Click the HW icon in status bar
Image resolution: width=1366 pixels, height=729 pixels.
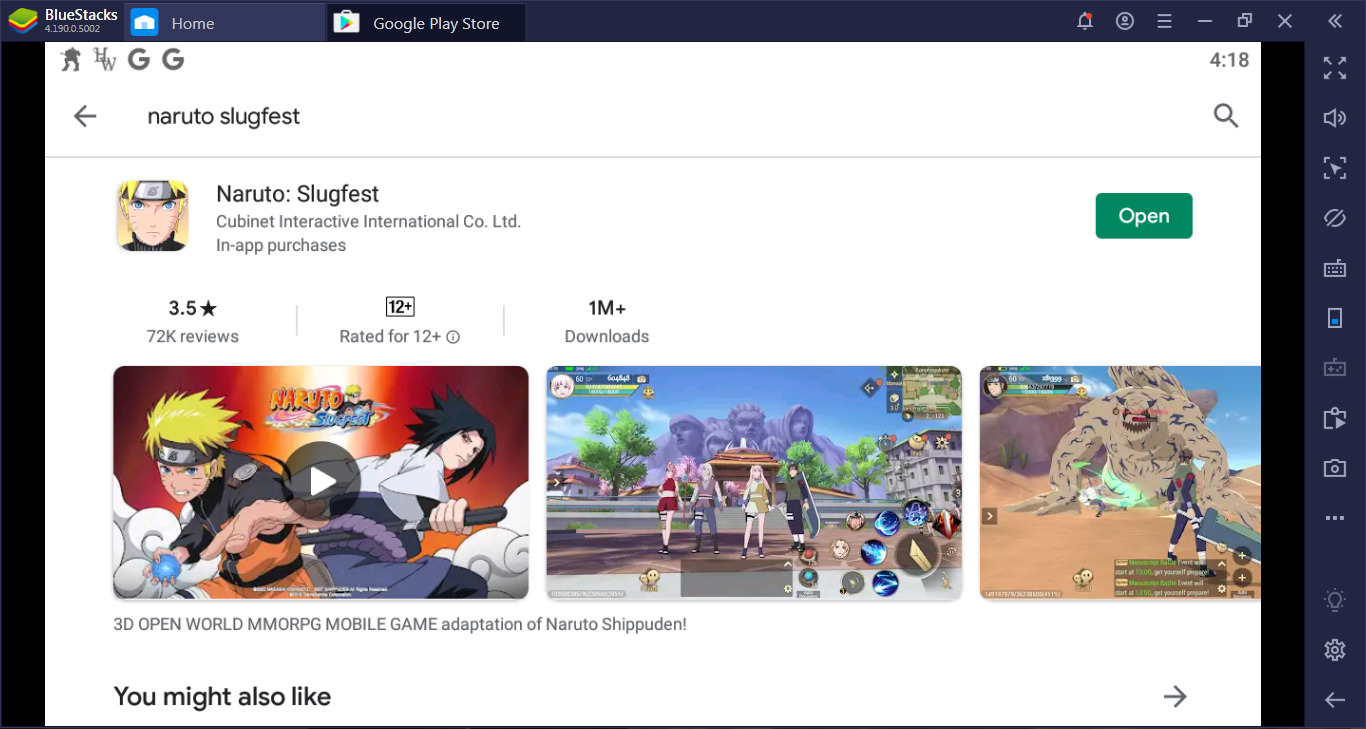coord(105,60)
